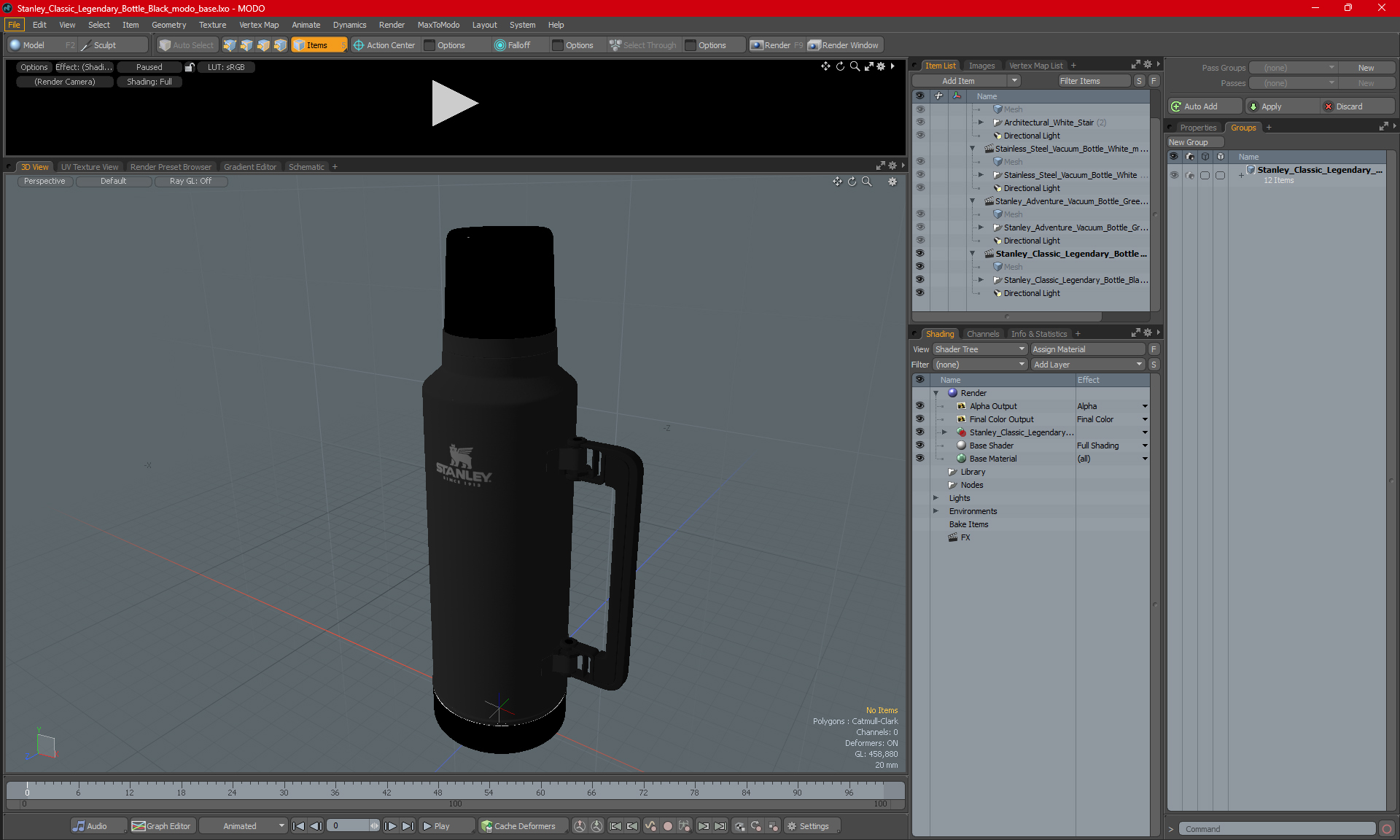Open Shader Tree view dropdown

[979, 349]
